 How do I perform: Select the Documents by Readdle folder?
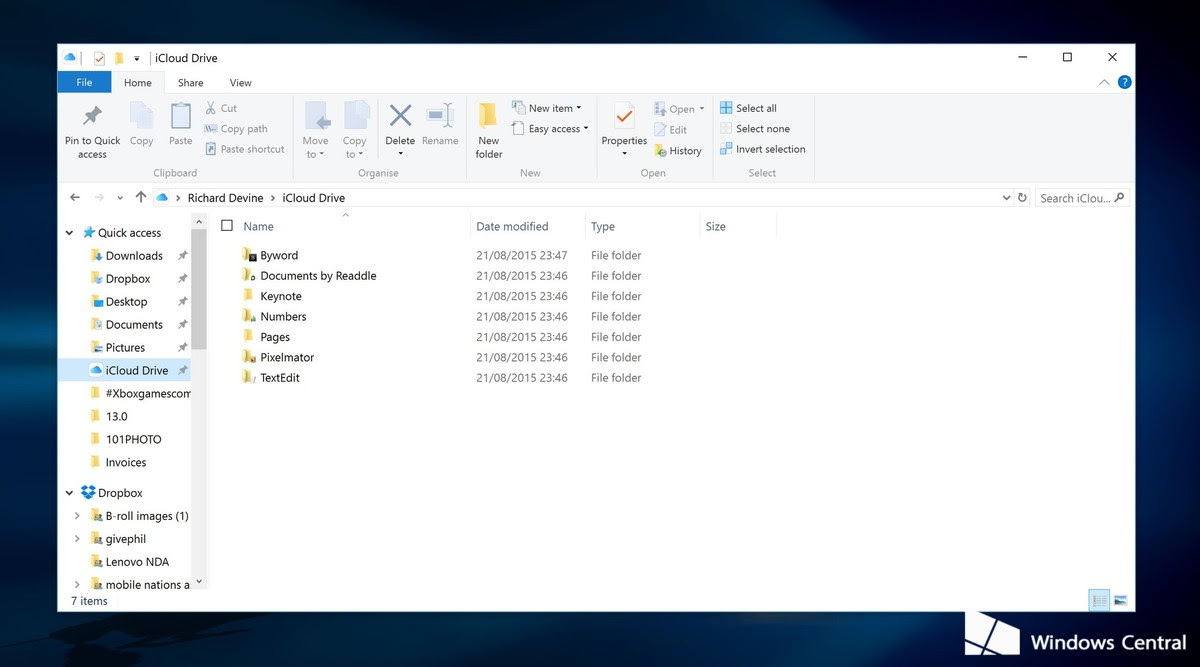click(x=318, y=276)
